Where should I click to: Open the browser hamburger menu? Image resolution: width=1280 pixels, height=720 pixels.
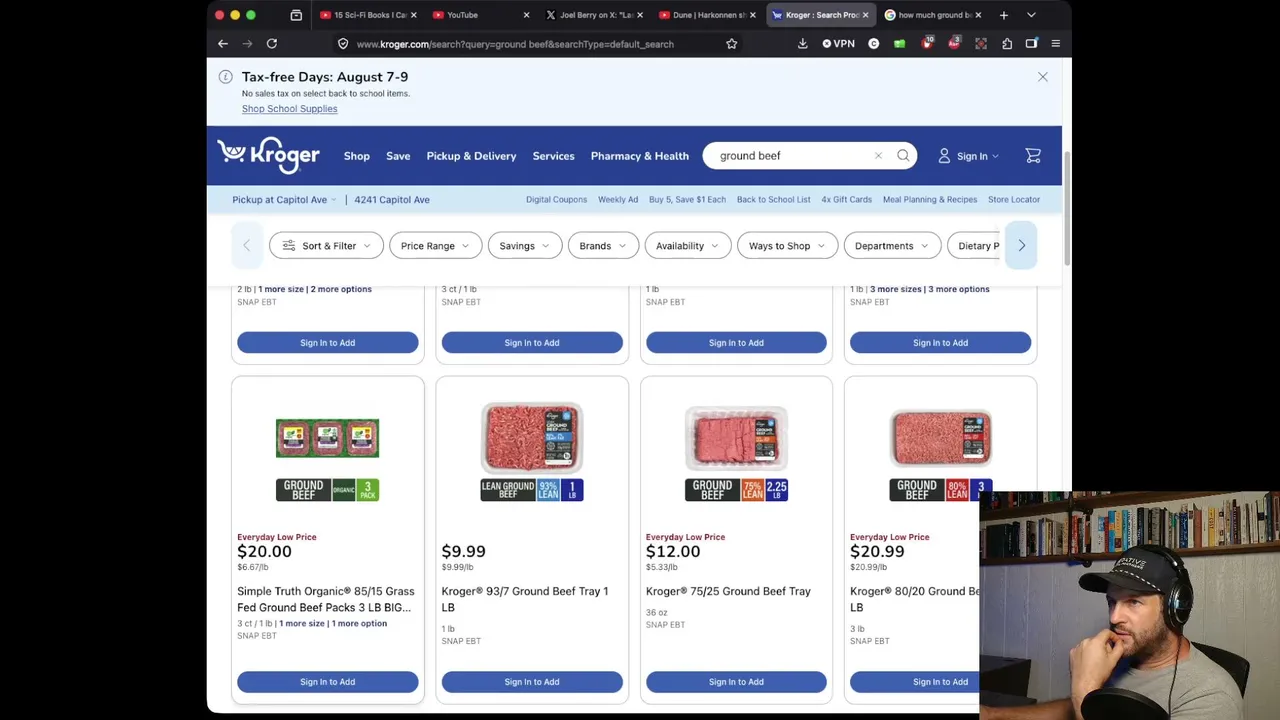(x=1055, y=44)
